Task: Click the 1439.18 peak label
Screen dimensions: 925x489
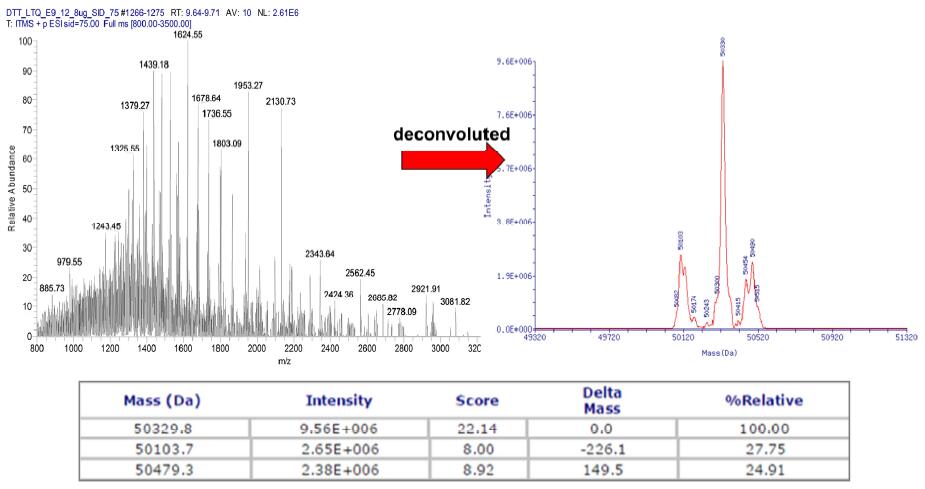Action: coord(153,65)
